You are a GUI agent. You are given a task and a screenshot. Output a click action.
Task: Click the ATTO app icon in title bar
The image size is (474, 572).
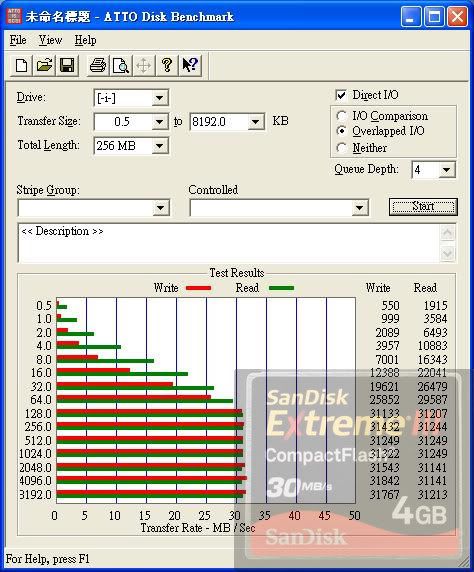14,16
